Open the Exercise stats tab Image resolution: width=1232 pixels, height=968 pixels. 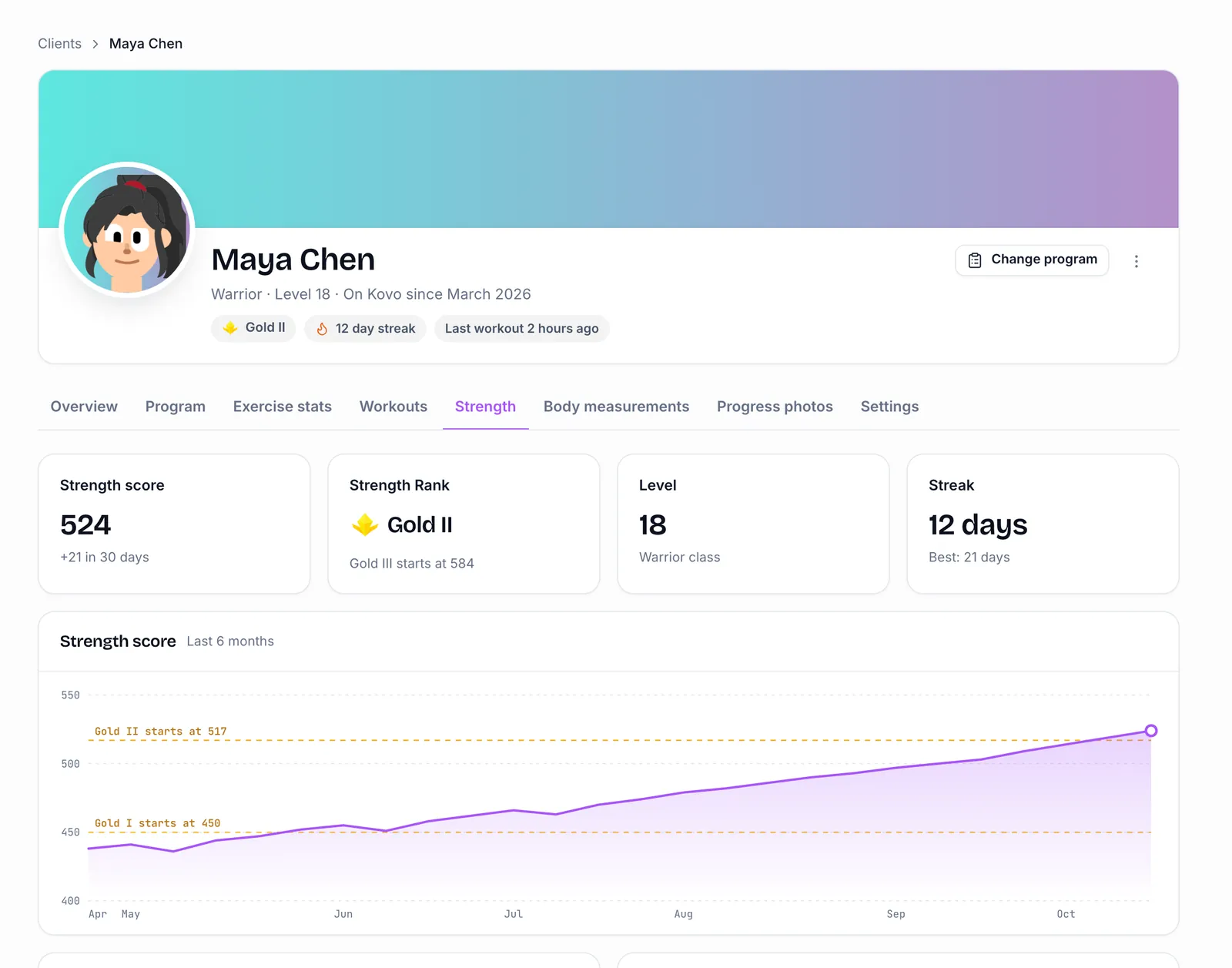[x=283, y=407]
